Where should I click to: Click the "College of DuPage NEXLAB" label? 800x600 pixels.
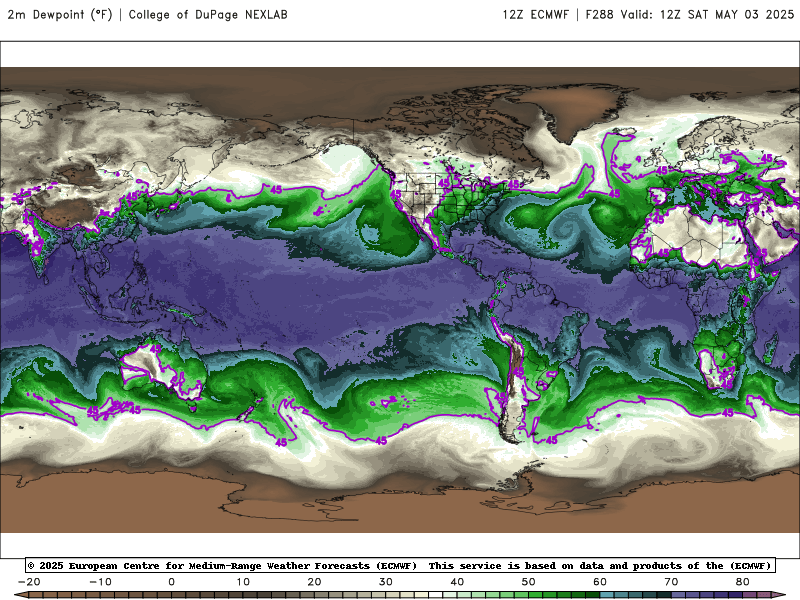pos(208,14)
